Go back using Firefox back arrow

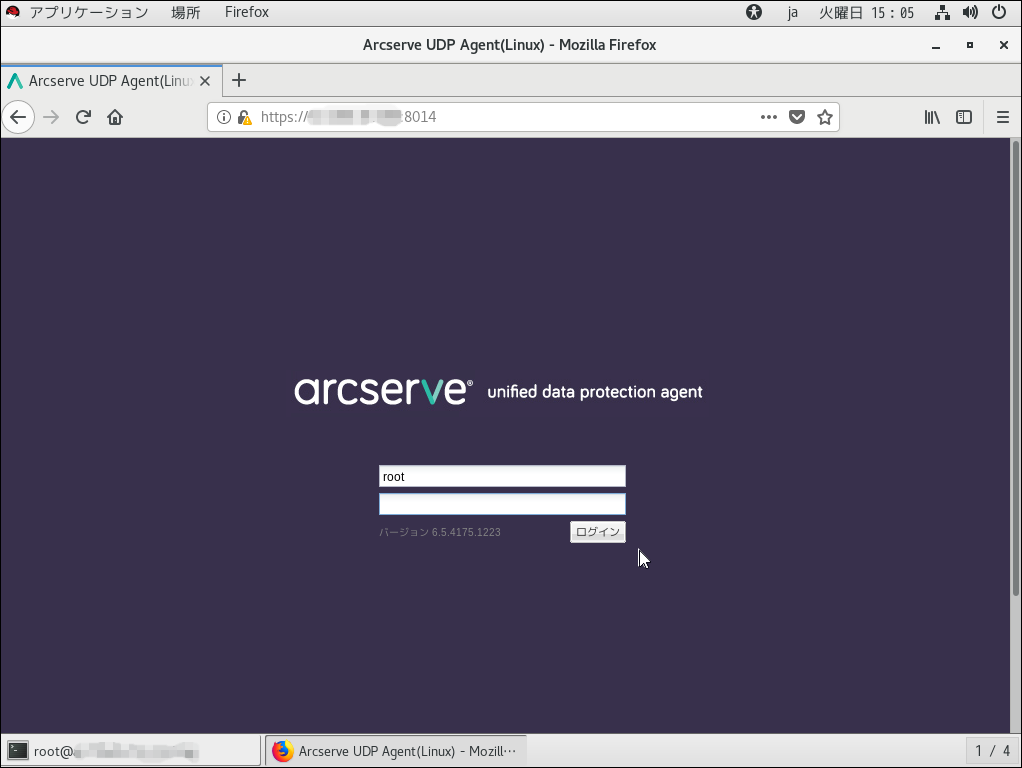pos(18,117)
